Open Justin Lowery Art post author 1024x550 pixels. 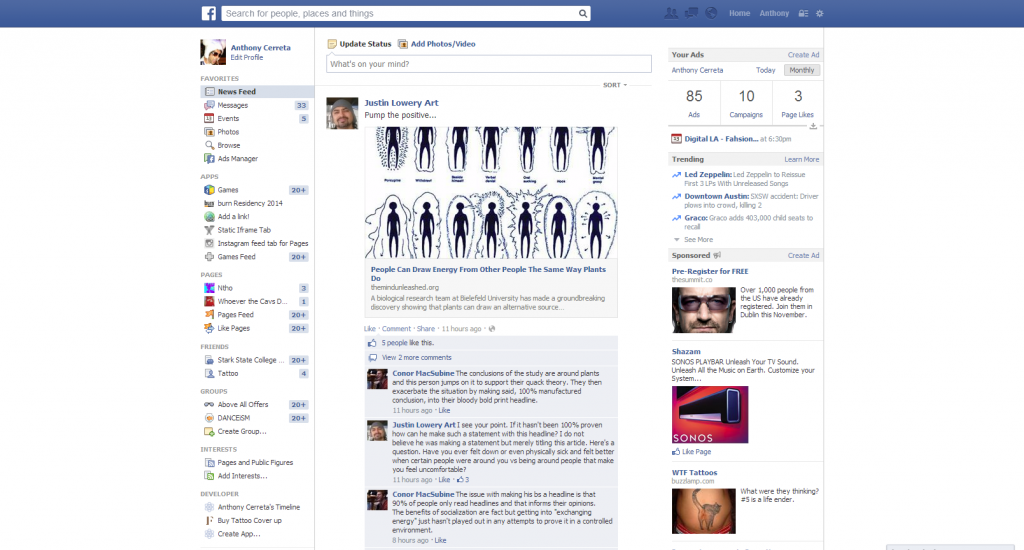point(401,103)
